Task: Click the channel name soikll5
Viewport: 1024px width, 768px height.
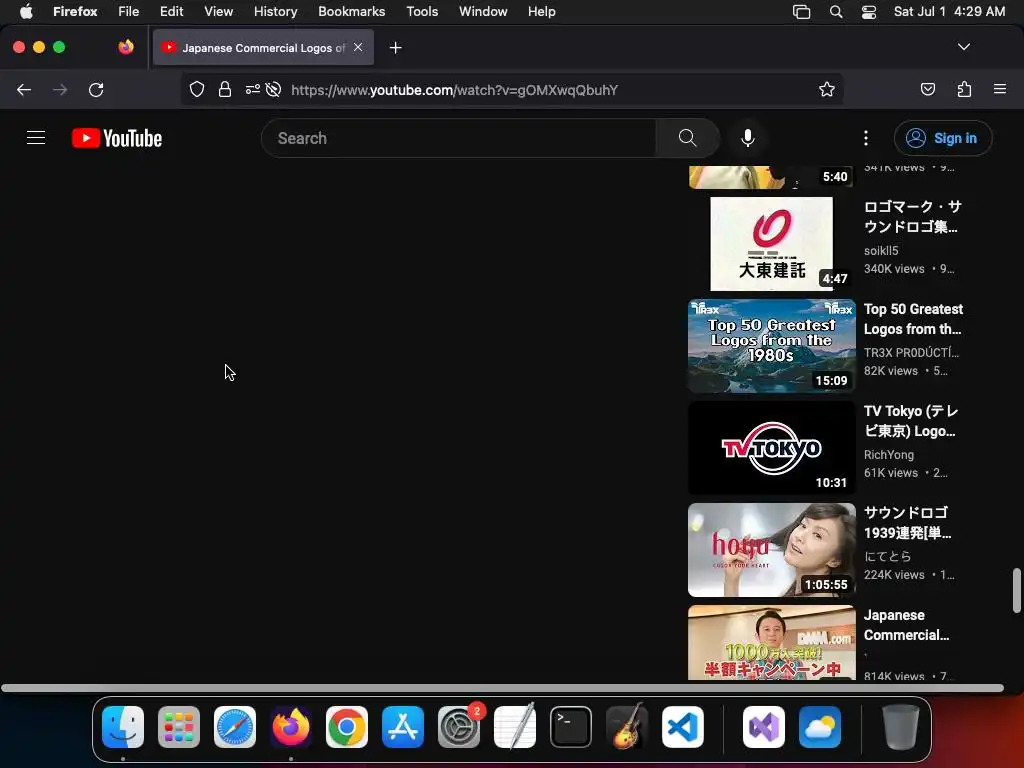Action: tap(881, 251)
